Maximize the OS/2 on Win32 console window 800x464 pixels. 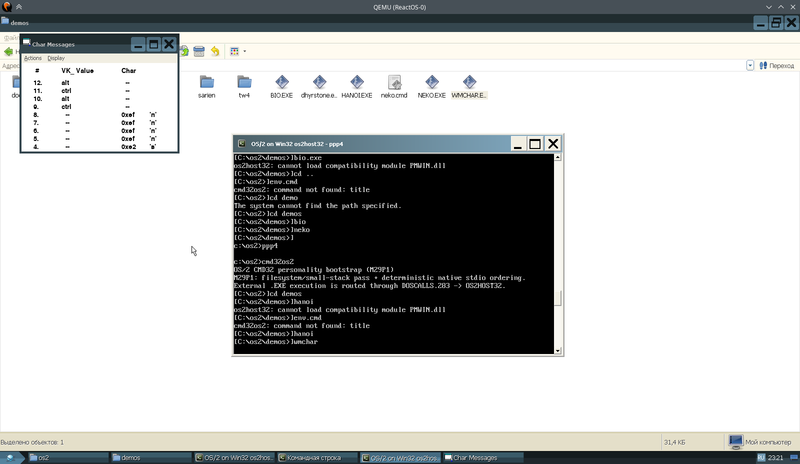pos(535,144)
